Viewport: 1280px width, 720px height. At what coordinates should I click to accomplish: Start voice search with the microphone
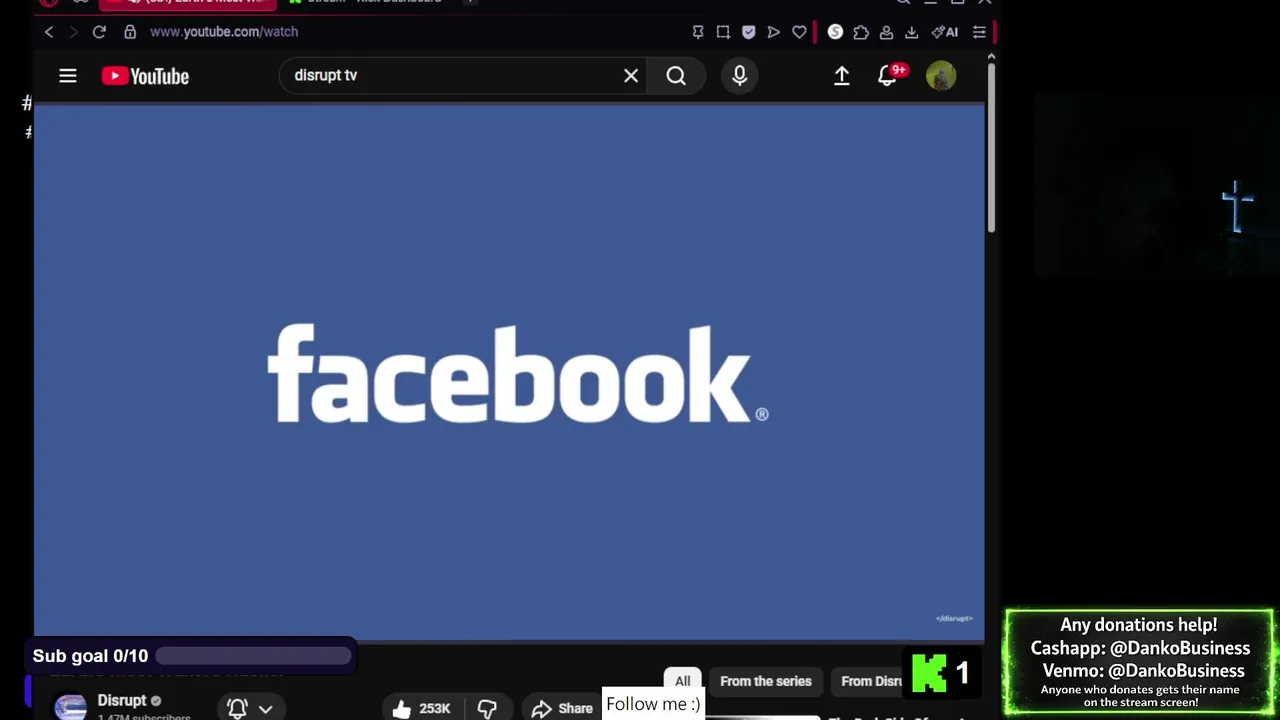point(740,76)
